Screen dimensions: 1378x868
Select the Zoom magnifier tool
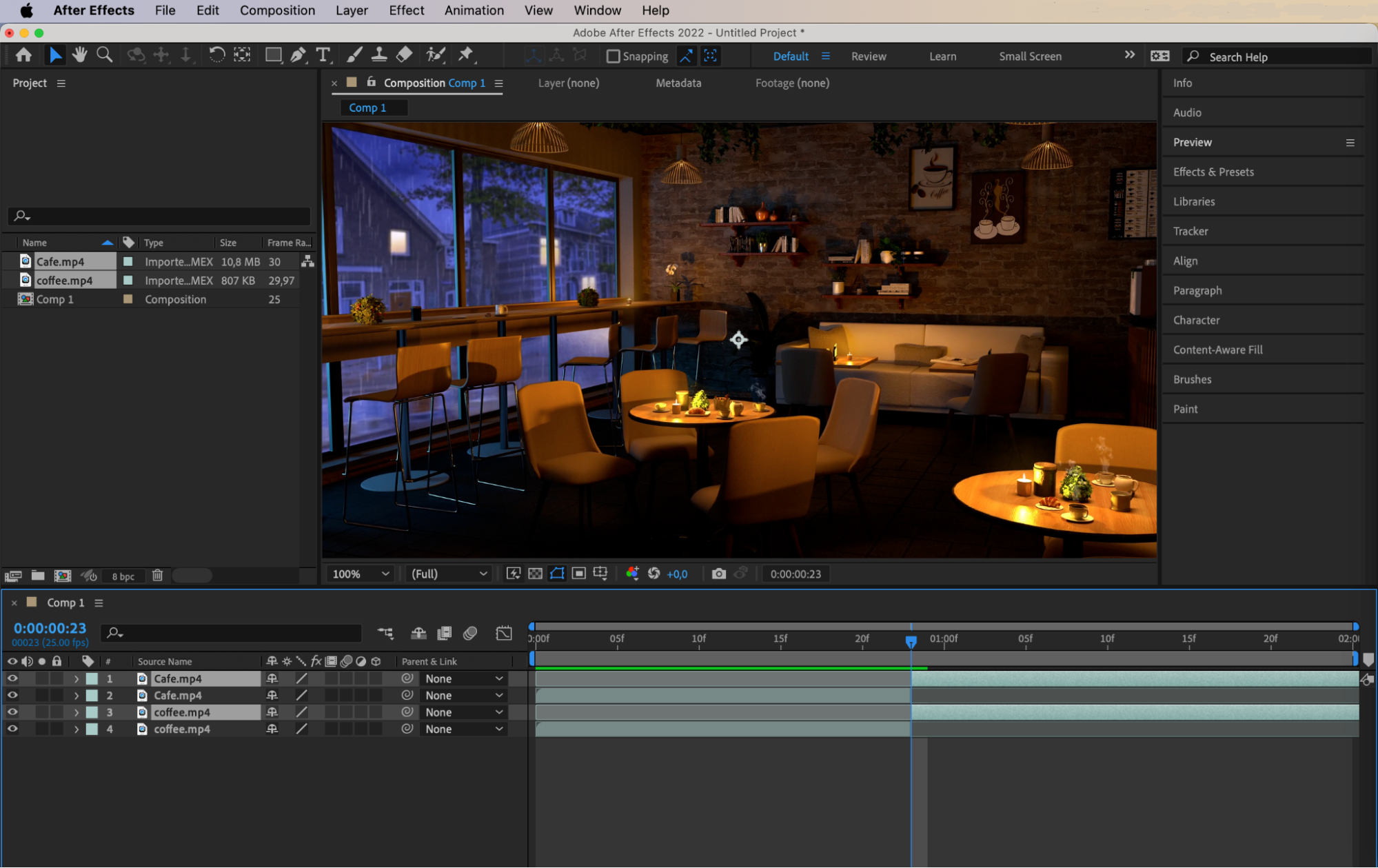[104, 55]
